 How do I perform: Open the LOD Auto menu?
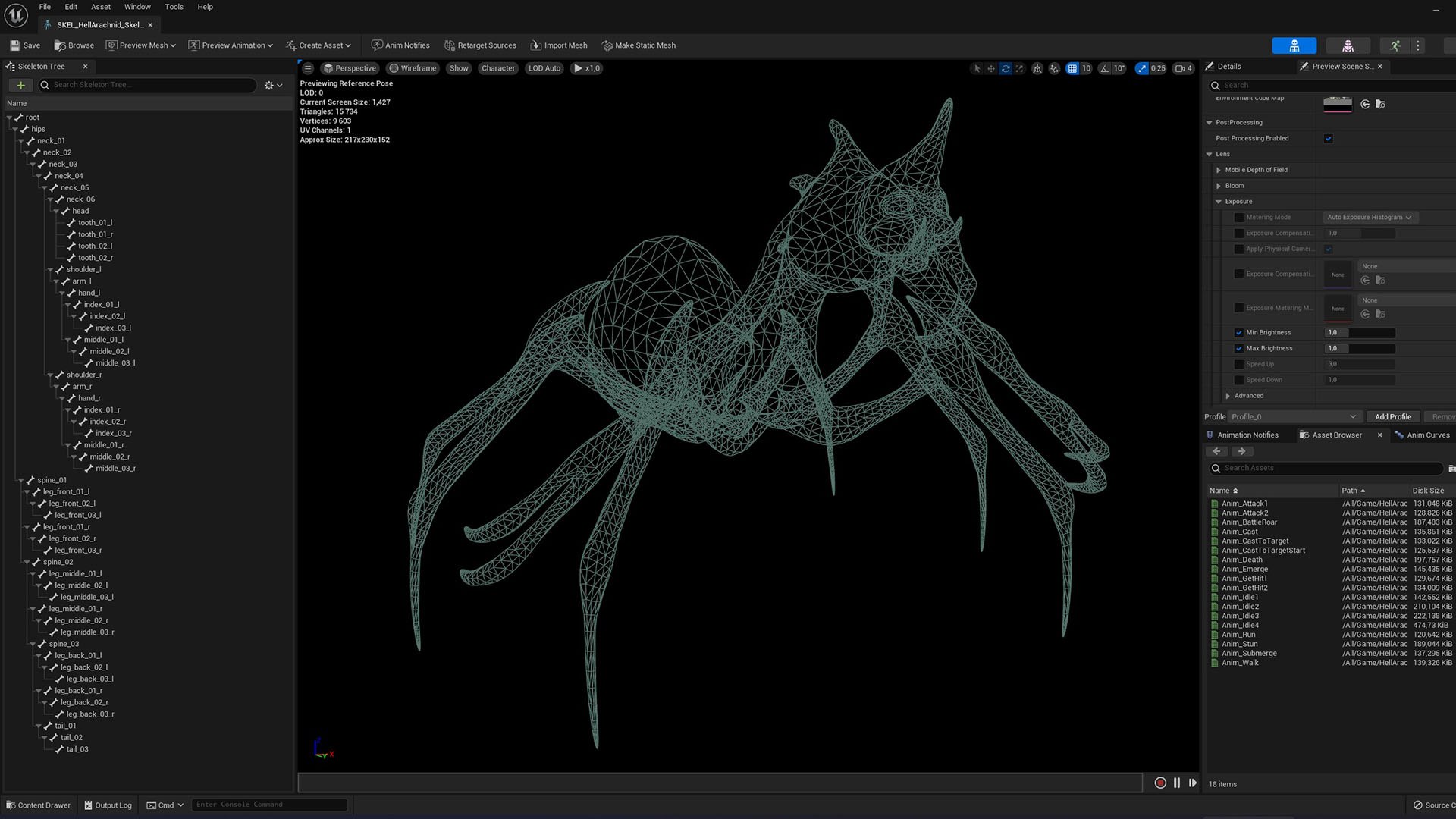544,68
